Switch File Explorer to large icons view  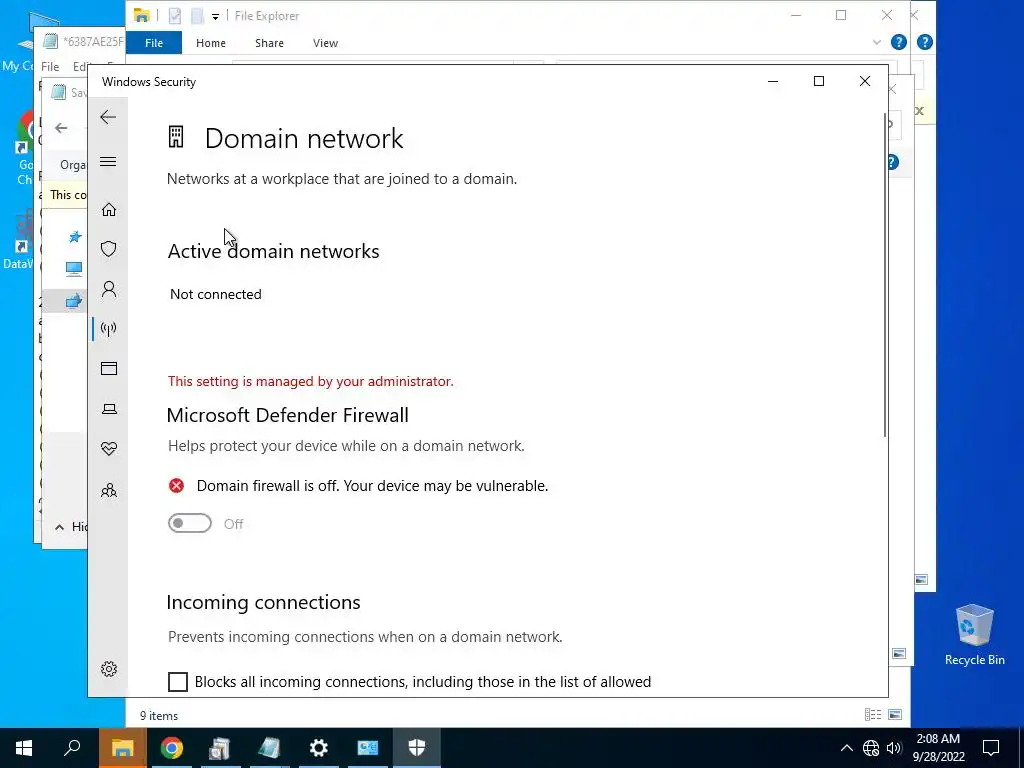895,715
